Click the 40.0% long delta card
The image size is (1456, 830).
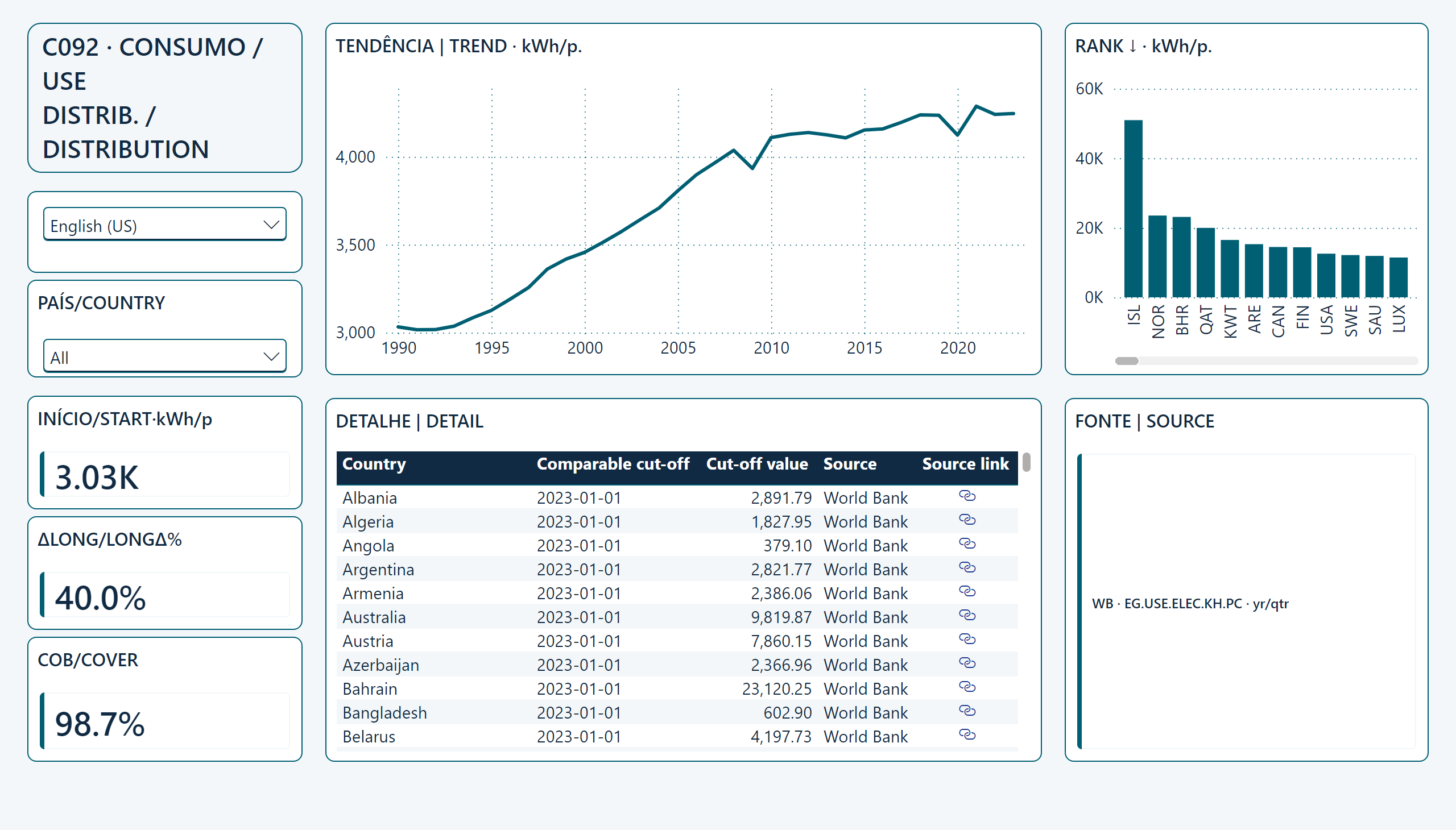click(x=165, y=595)
